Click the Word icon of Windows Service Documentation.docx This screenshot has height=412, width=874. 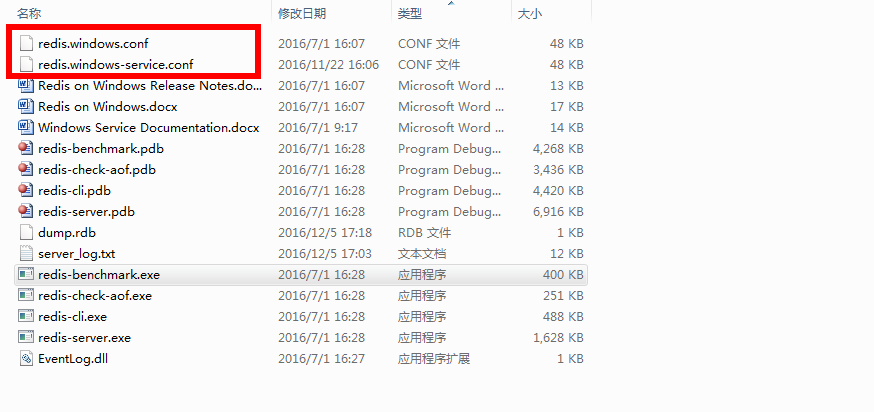pyautogui.click(x=26, y=128)
